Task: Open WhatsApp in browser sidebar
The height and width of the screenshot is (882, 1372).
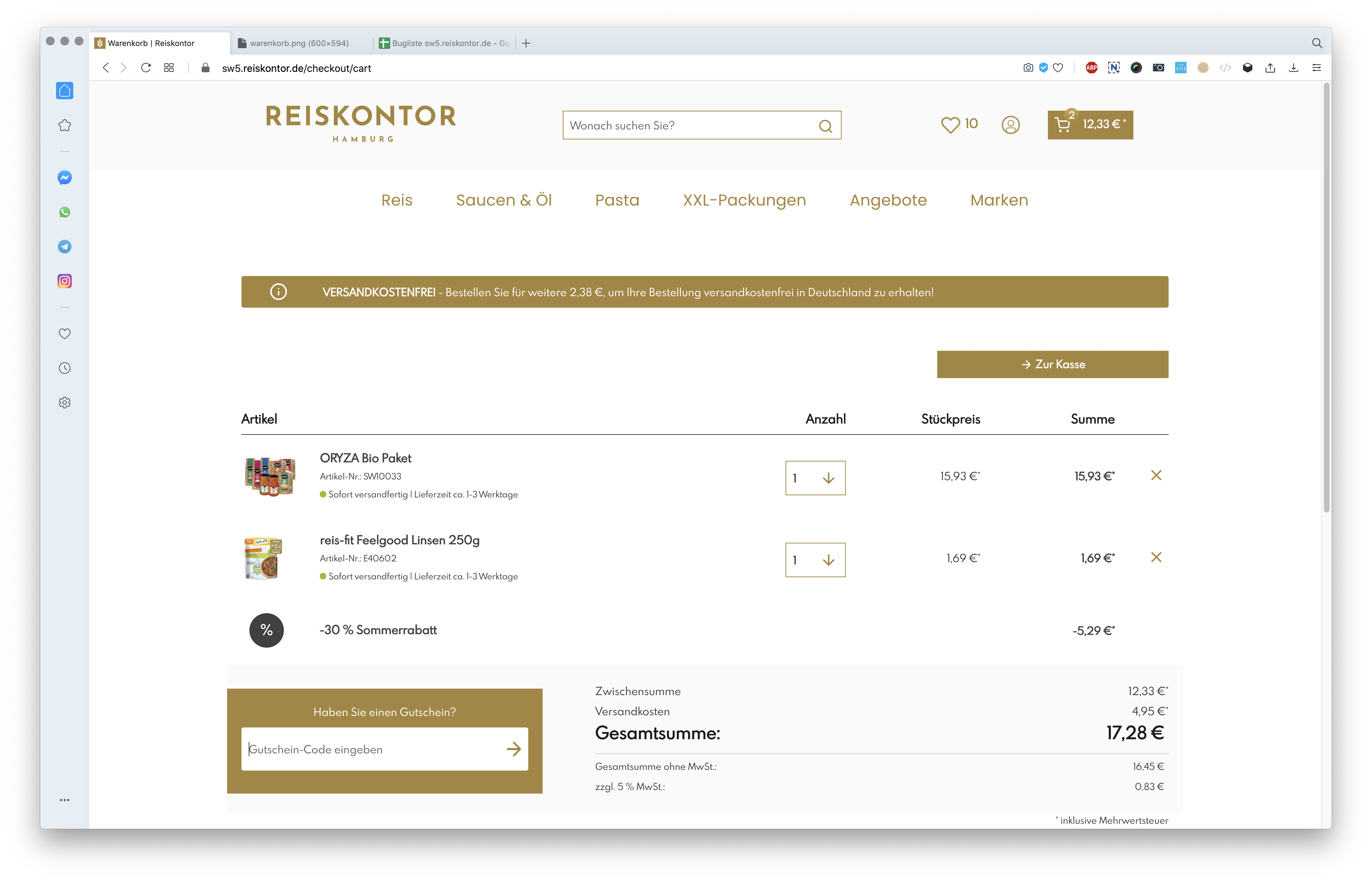Action: click(x=65, y=212)
